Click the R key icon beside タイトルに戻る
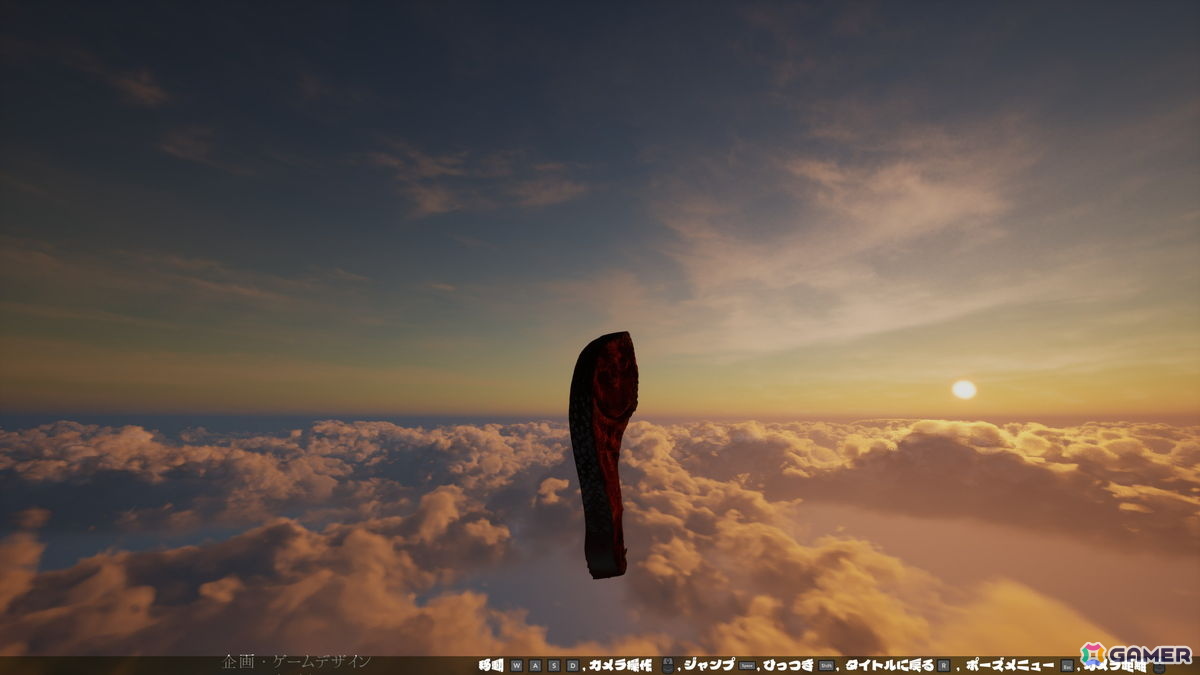This screenshot has height=675, width=1200. click(943, 665)
